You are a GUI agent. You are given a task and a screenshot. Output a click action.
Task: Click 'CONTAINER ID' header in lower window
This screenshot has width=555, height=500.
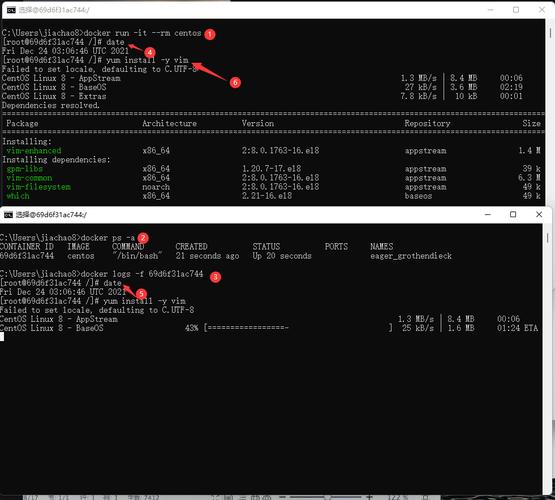tap(27, 247)
